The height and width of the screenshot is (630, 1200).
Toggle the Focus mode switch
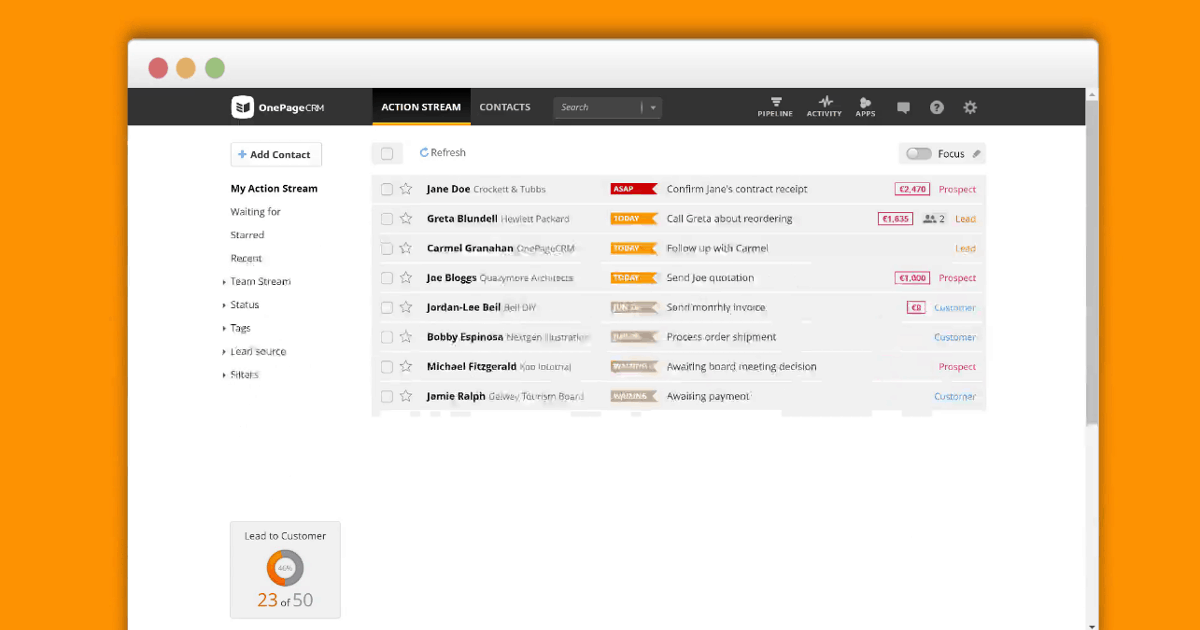pyautogui.click(x=918, y=154)
